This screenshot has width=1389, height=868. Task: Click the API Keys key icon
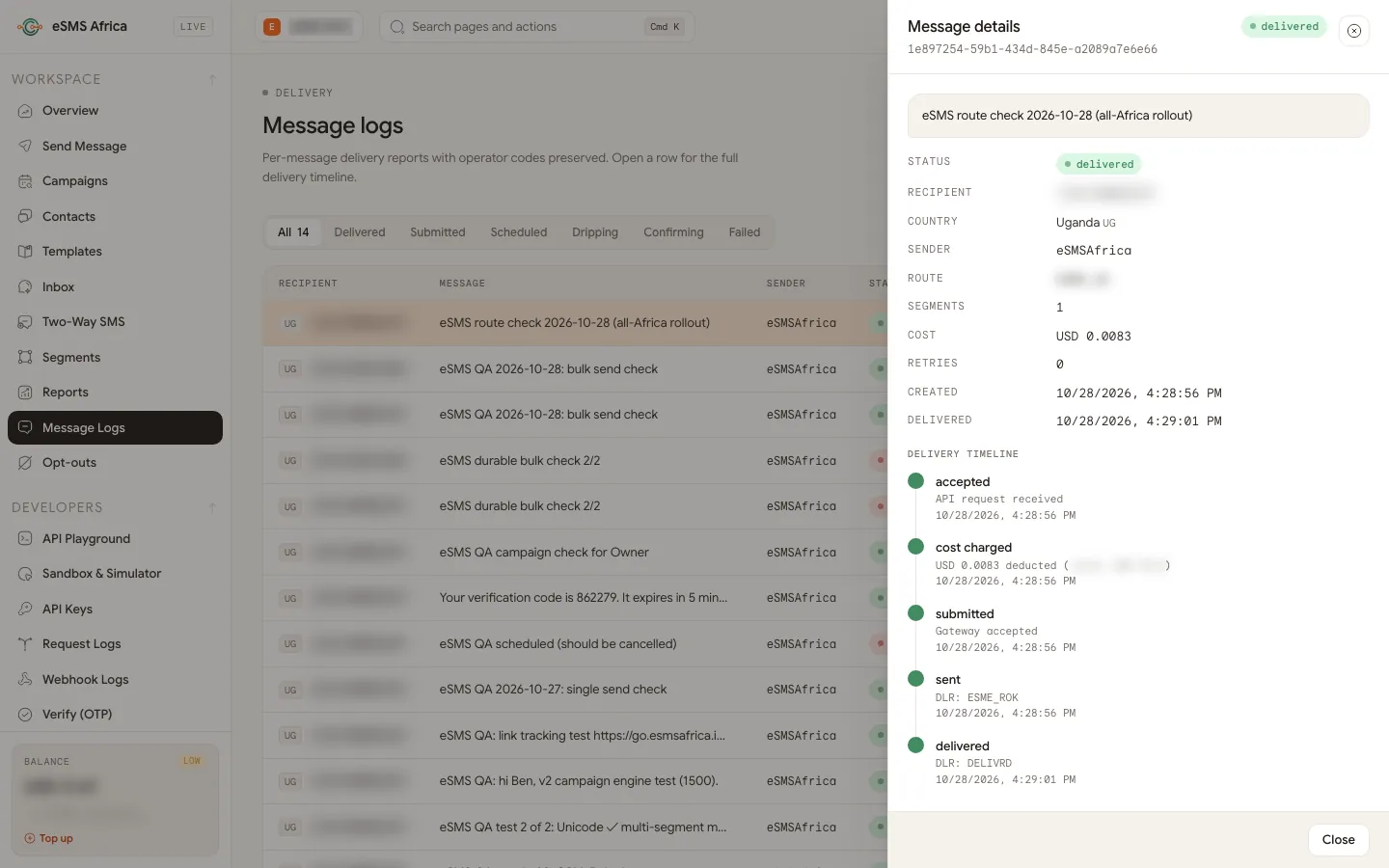point(25,610)
